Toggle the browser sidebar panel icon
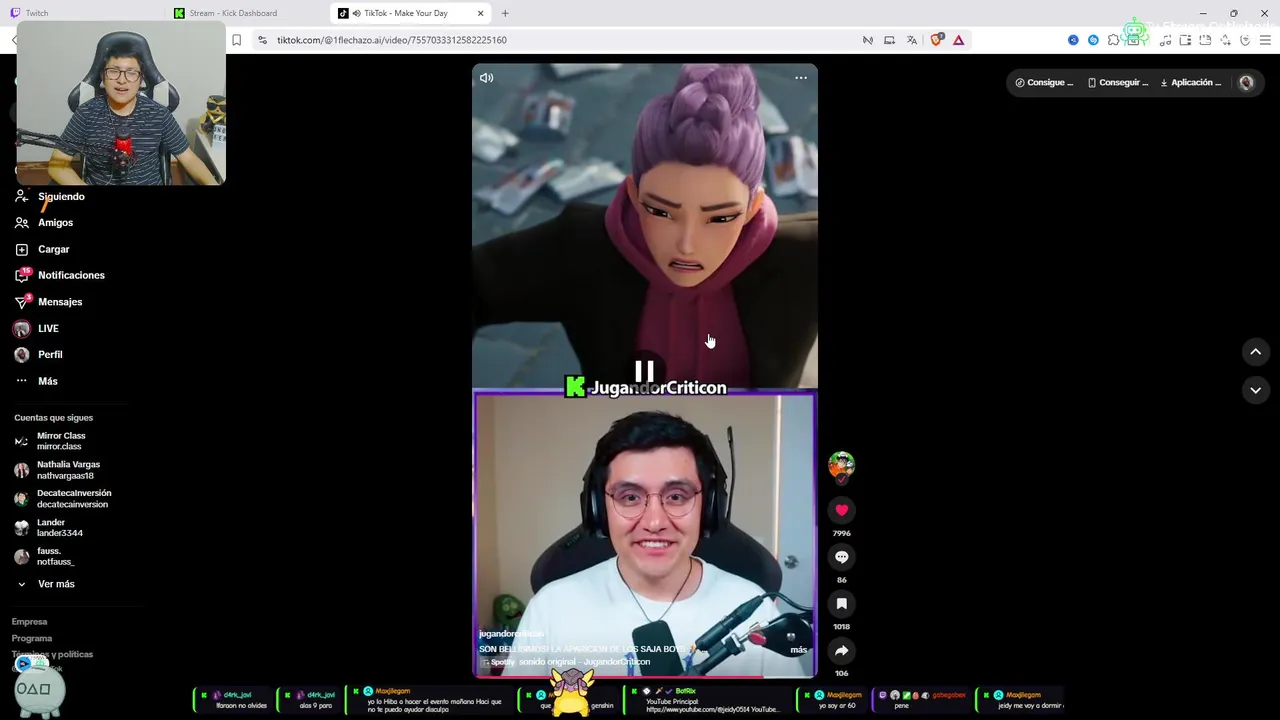Image resolution: width=1280 pixels, height=720 pixels. (1185, 40)
